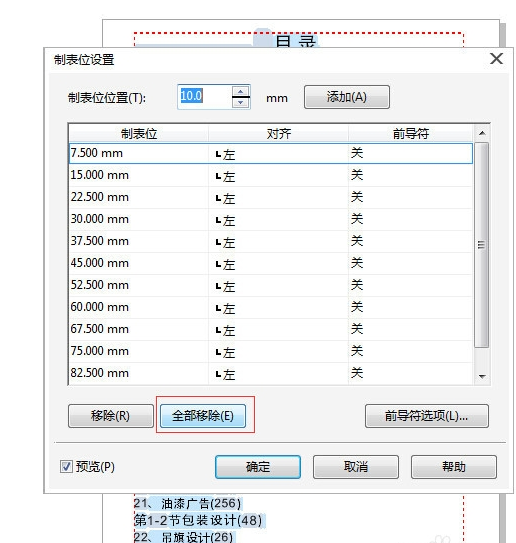Click the left-align icon in 22.500 mm row
Viewport: 516px width, 543px height.
[x=218, y=199]
